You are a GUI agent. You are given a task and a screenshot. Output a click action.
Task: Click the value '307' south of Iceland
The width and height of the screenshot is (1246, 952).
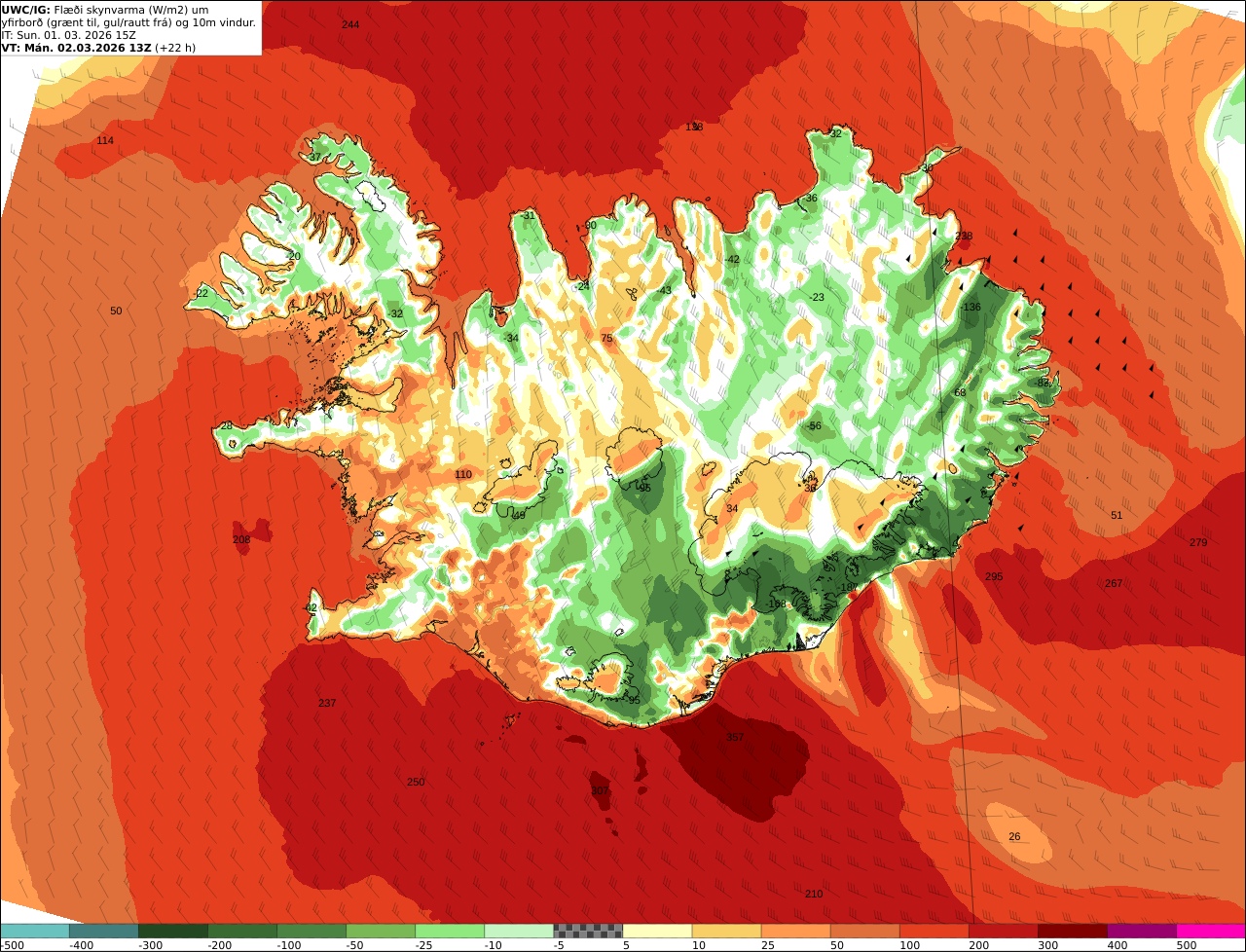600,791
